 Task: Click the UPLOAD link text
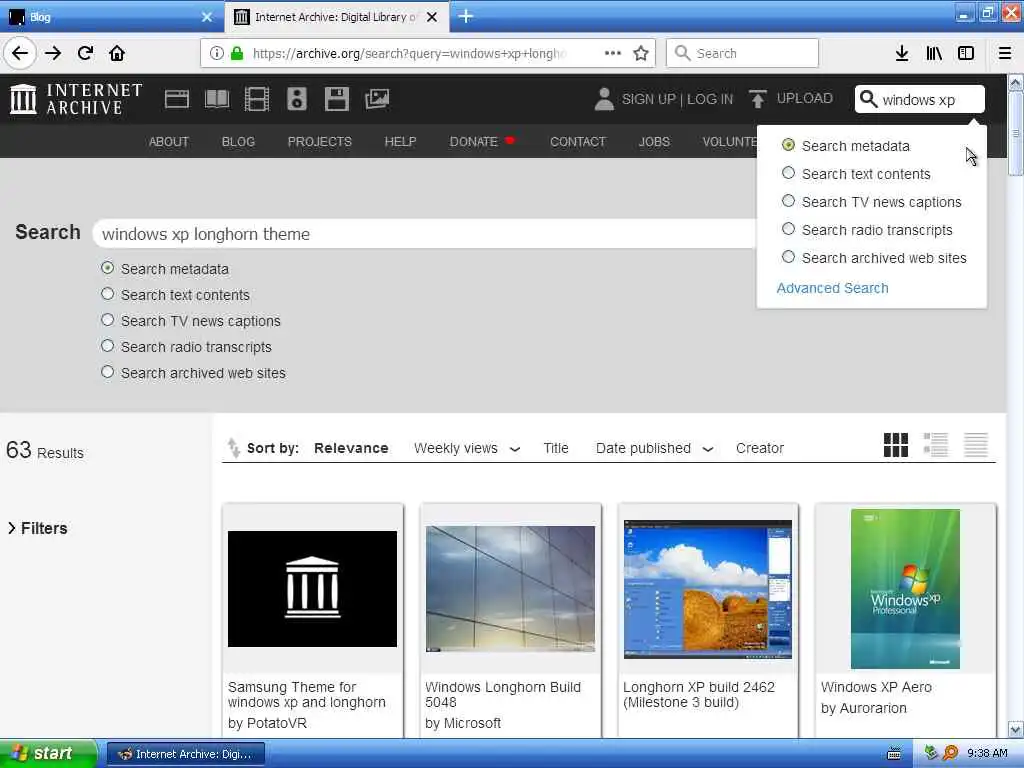click(805, 99)
